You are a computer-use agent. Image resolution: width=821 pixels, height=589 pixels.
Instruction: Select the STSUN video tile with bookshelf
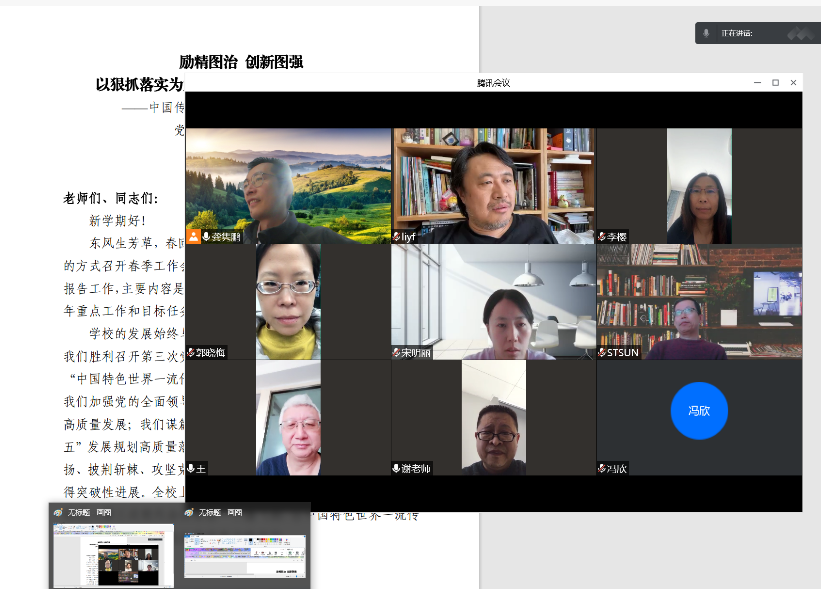[x=699, y=301]
